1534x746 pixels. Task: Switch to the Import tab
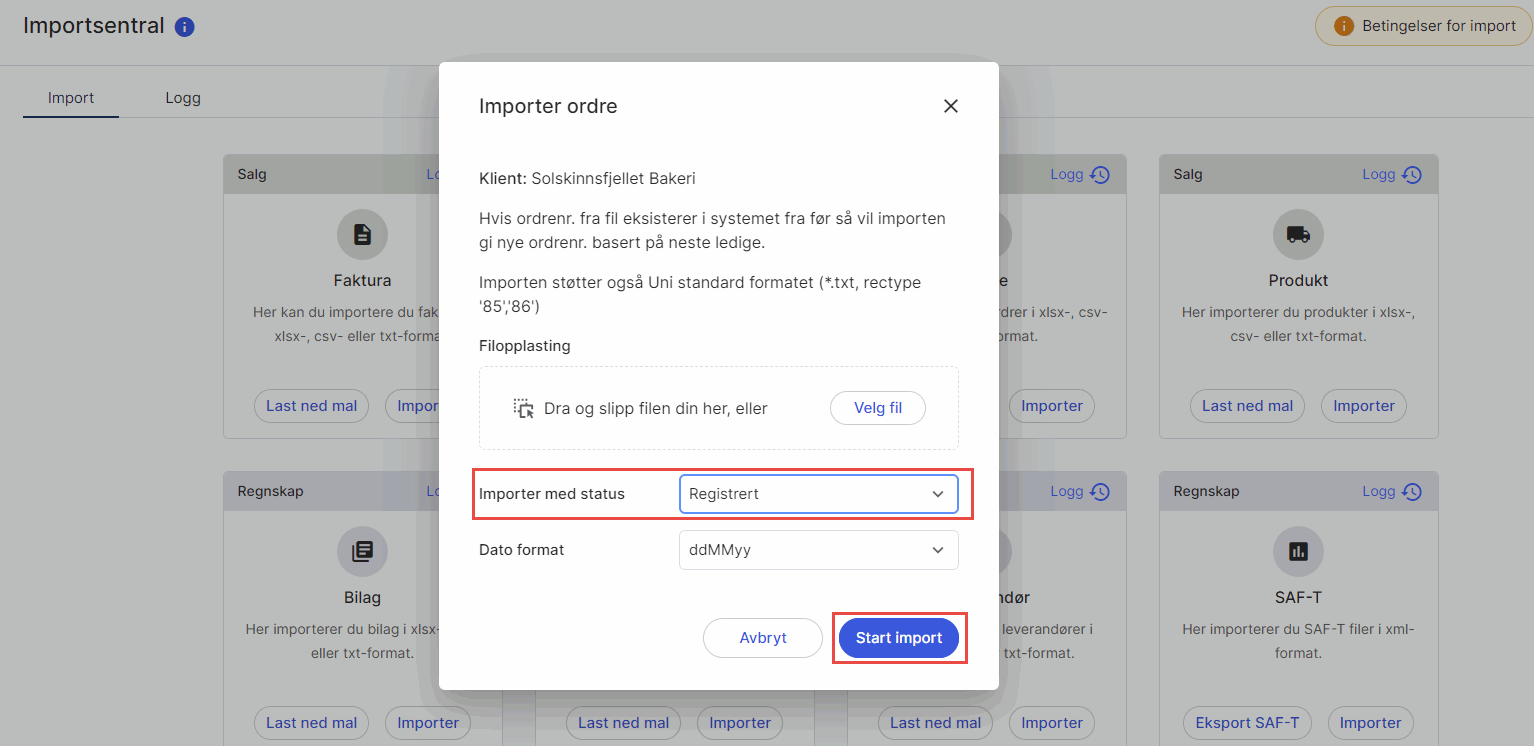pos(71,98)
